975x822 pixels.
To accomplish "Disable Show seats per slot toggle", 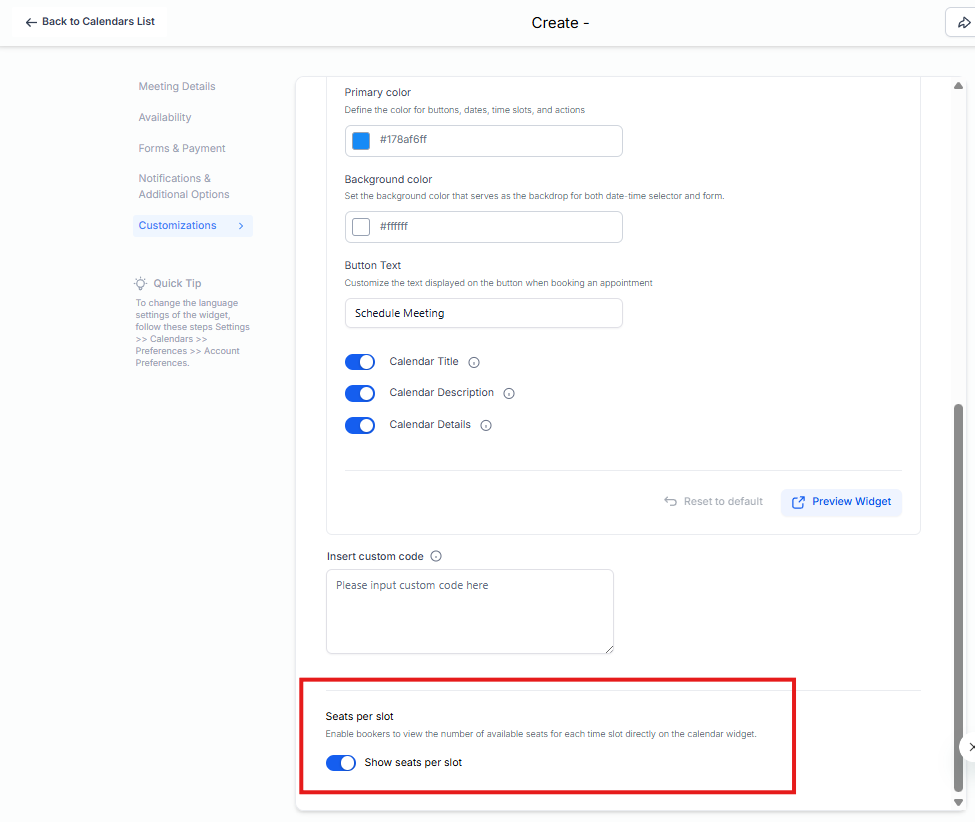I will click(x=341, y=763).
